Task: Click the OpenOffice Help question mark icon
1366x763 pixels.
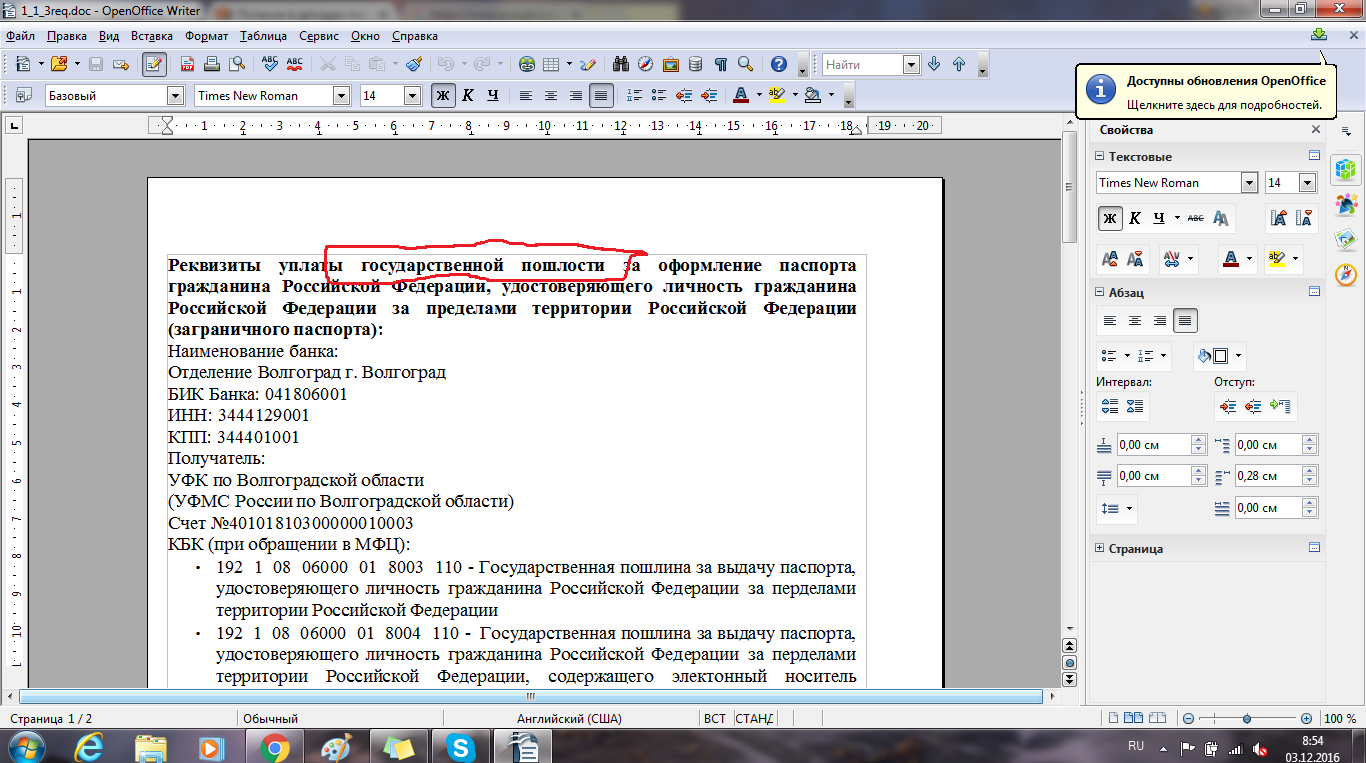Action: pyautogui.click(x=779, y=64)
